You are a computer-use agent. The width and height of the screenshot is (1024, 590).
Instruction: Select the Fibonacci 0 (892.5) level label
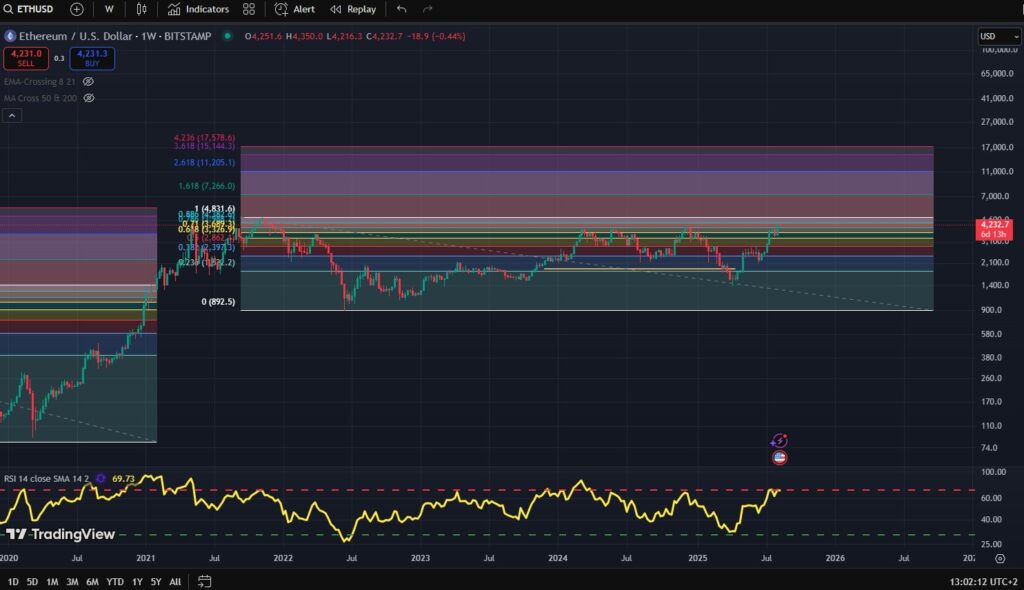[218, 302]
